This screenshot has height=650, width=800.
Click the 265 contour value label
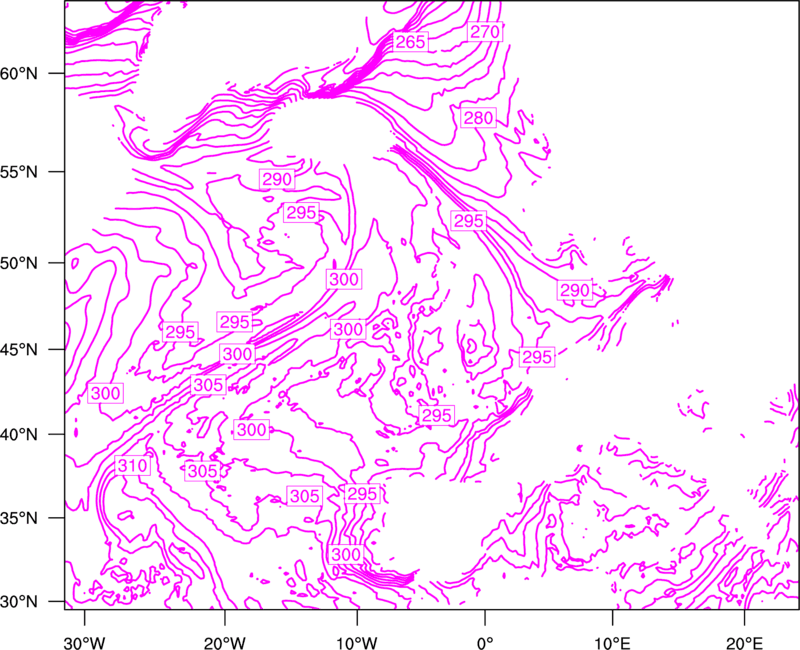[x=410, y=42]
